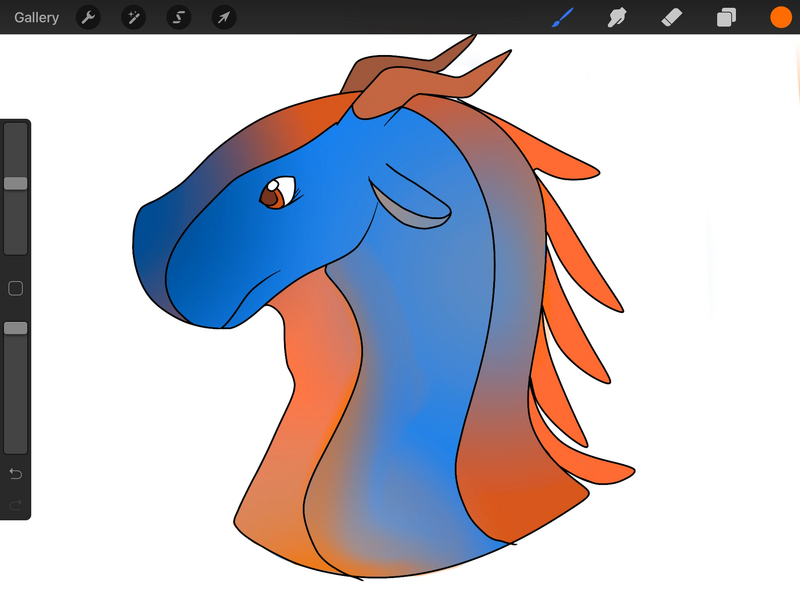This screenshot has height=600, width=800.
Task: Click the brush size slider handle
Action: pyautogui.click(x=16, y=184)
